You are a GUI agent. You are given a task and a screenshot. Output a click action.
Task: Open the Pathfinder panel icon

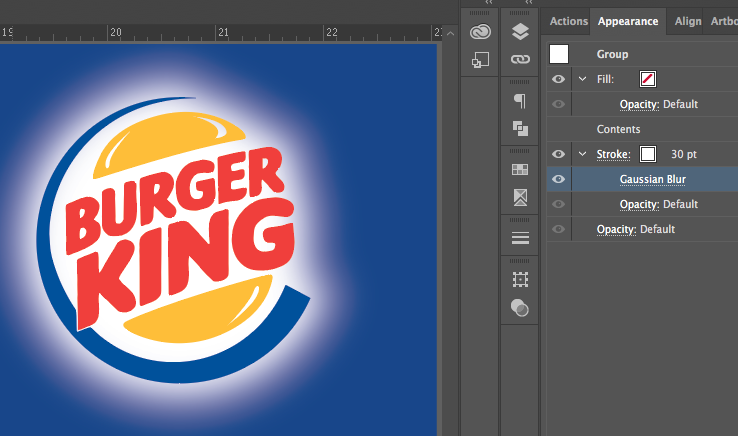pyautogui.click(x=520, y=129)
